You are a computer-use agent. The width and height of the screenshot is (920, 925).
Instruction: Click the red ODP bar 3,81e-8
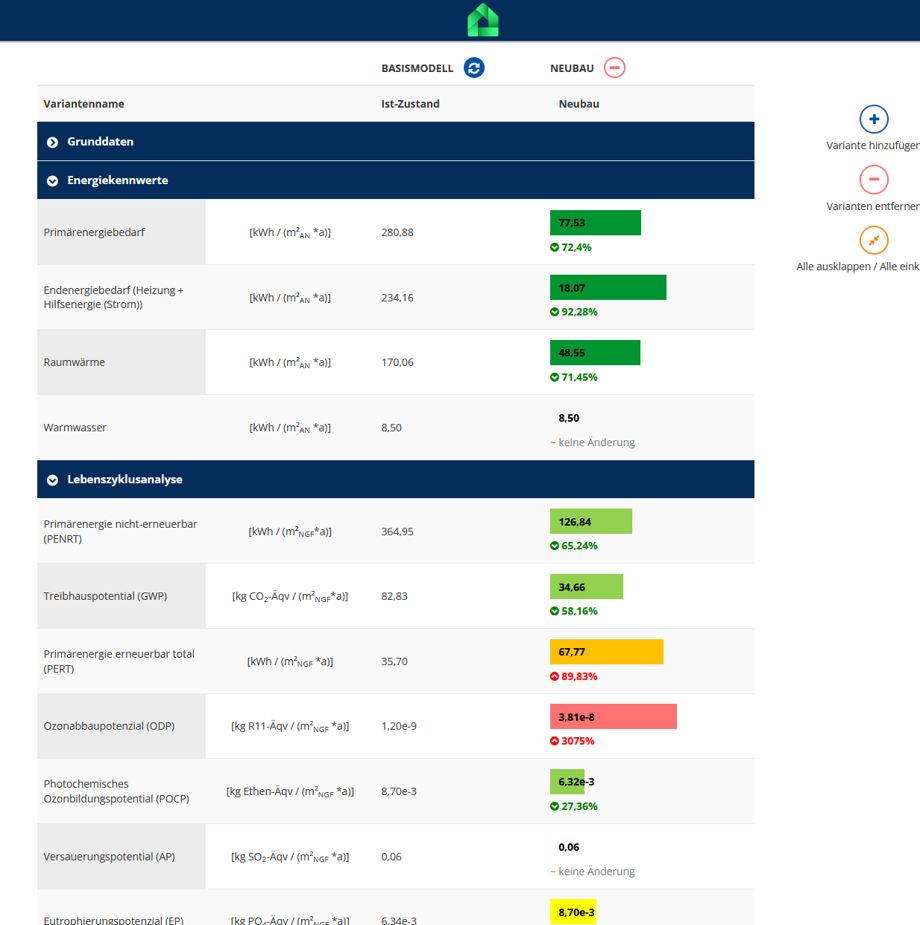click(x=613, y=717)
